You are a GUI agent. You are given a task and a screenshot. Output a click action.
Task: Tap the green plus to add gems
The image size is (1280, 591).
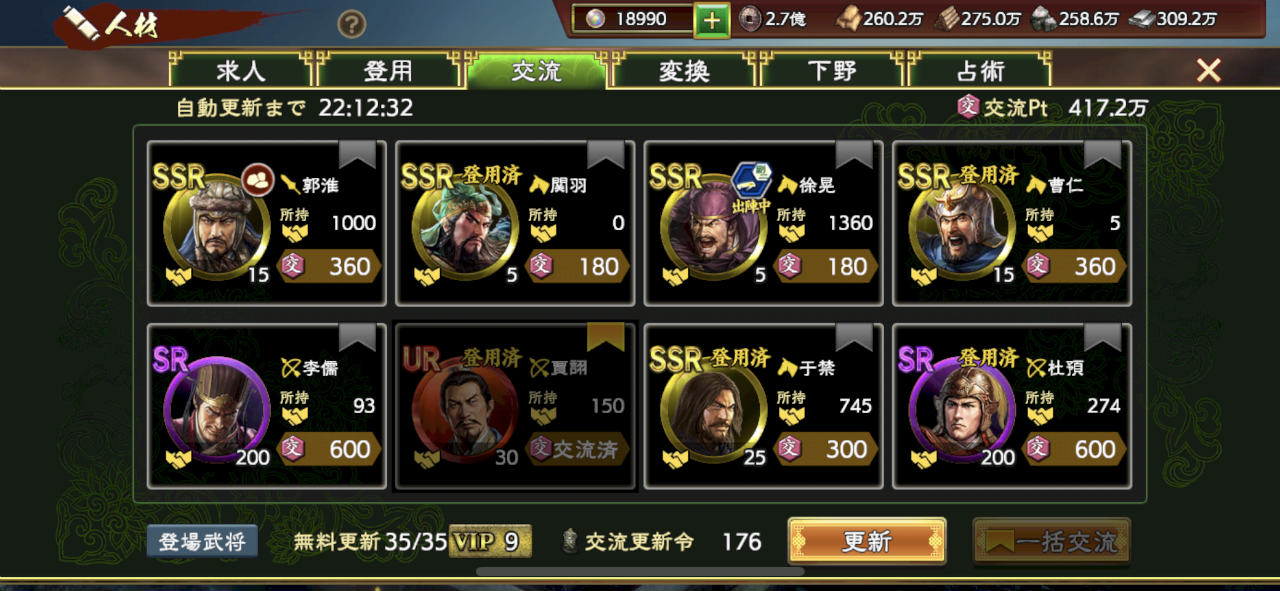click(711, 19)
